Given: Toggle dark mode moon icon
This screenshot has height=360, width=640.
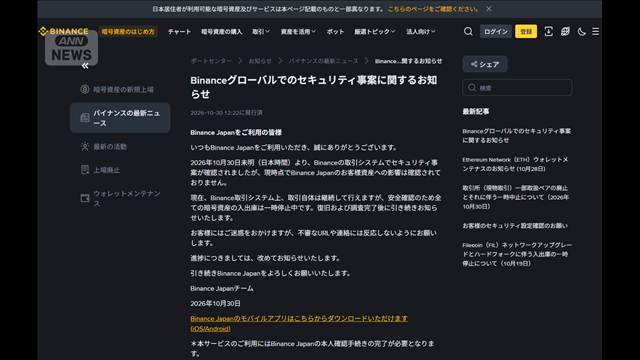Looking at the screenshot, I should tap(582, 31).
